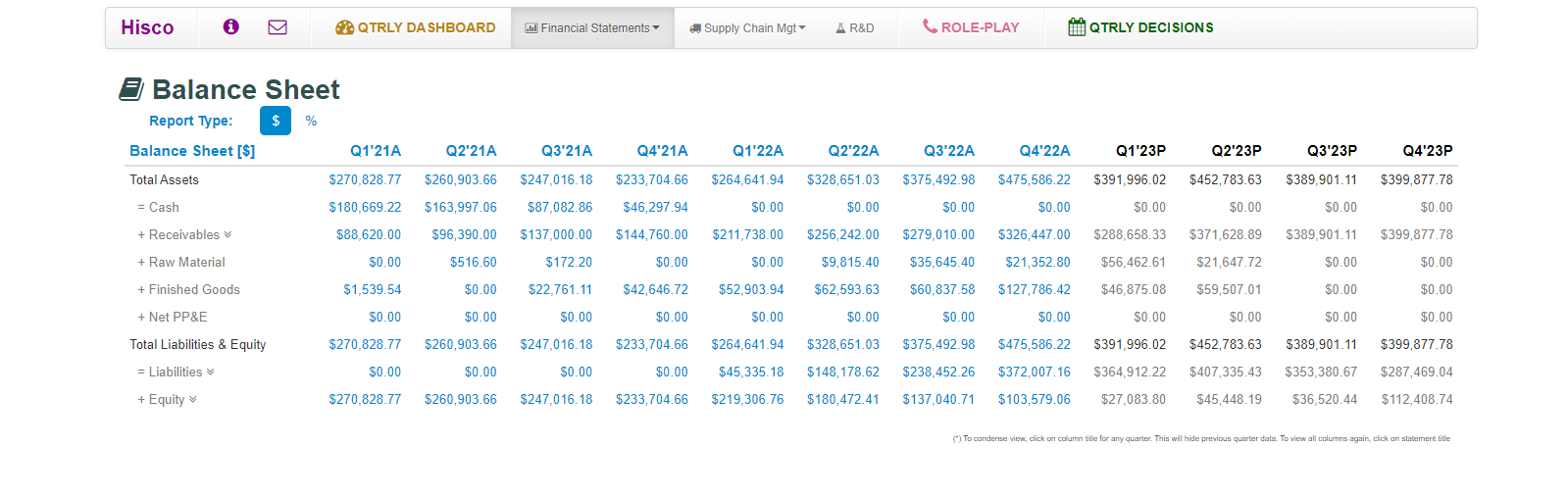
Task: Expand the Receivables row
Action: pyautogui.click(x=228, y=234)
